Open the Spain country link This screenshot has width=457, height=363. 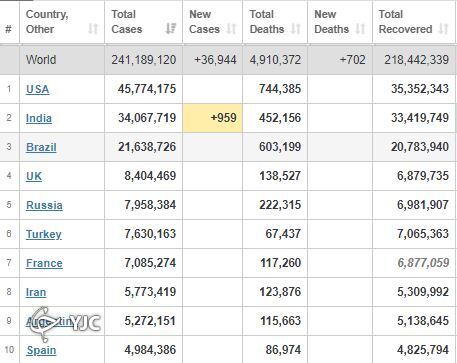coord(41,350)
